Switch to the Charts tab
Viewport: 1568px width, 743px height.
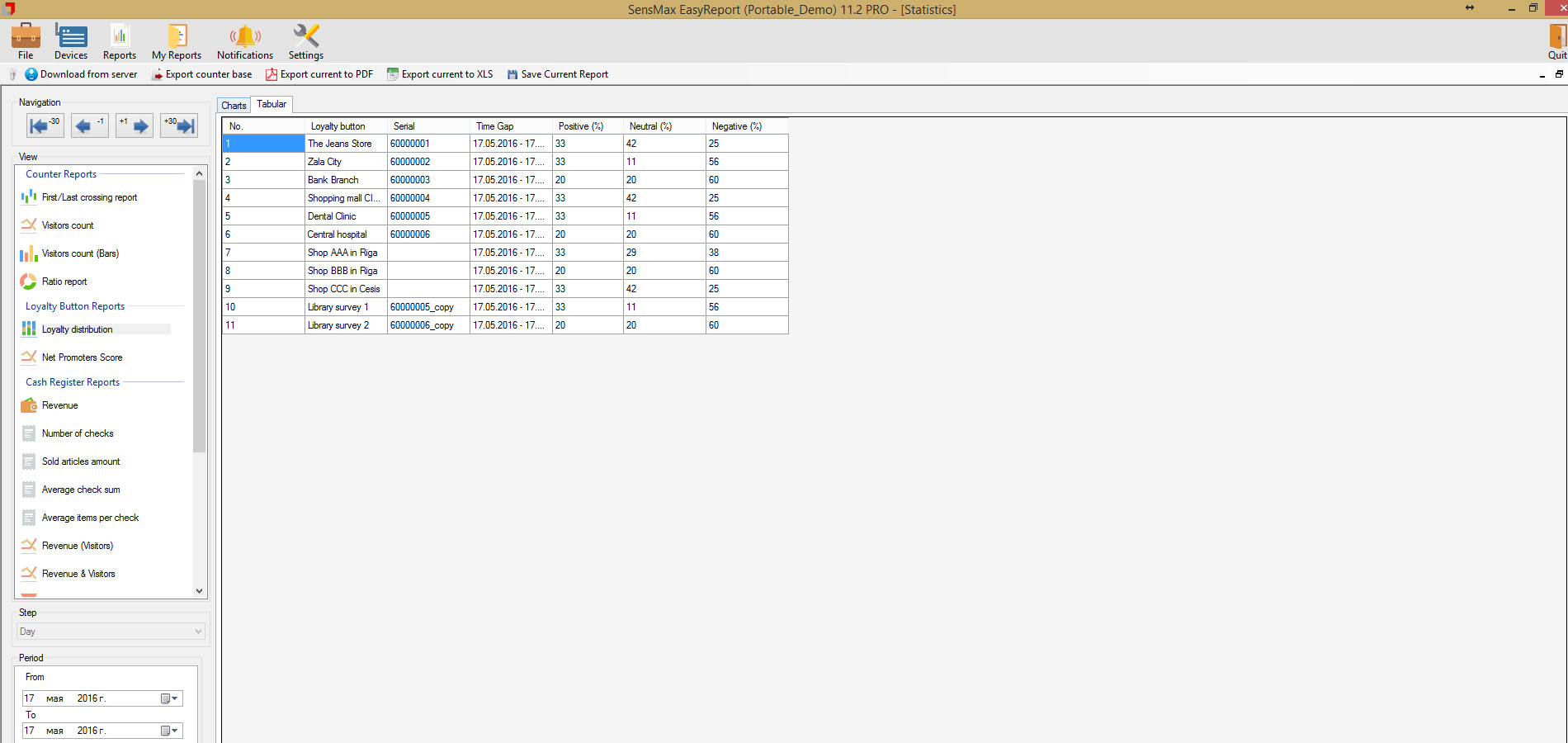pyautogui.click(x=234, y=106)
